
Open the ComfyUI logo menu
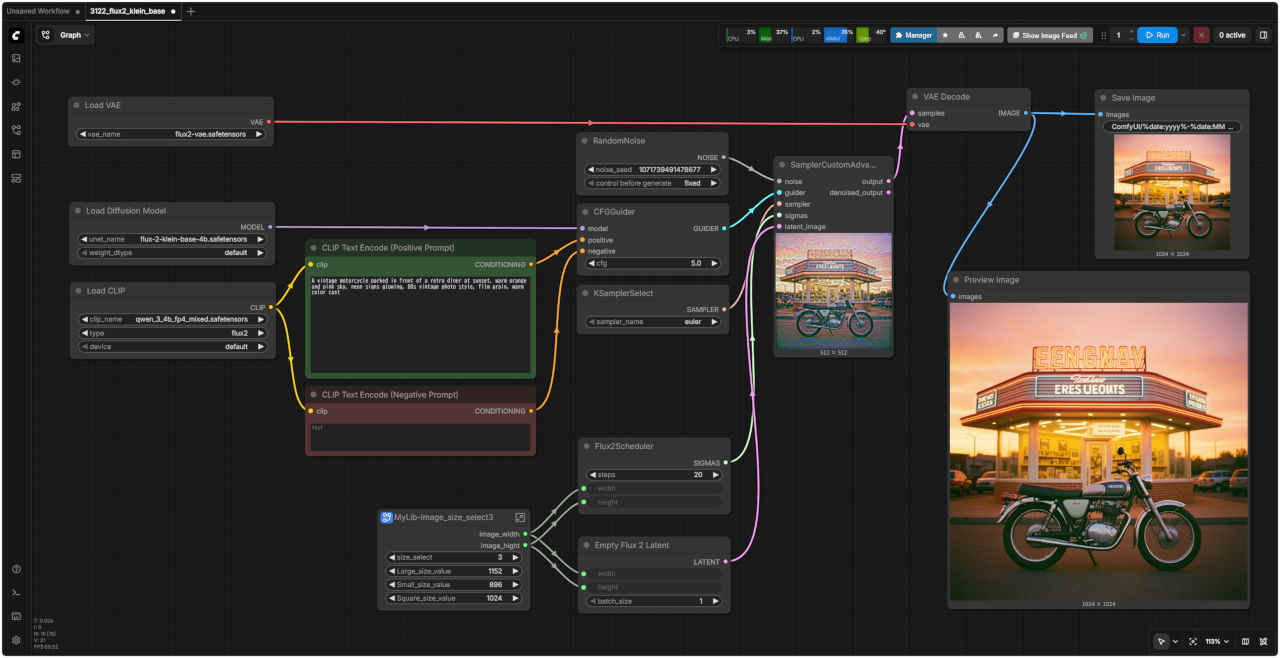click(16, 35)
